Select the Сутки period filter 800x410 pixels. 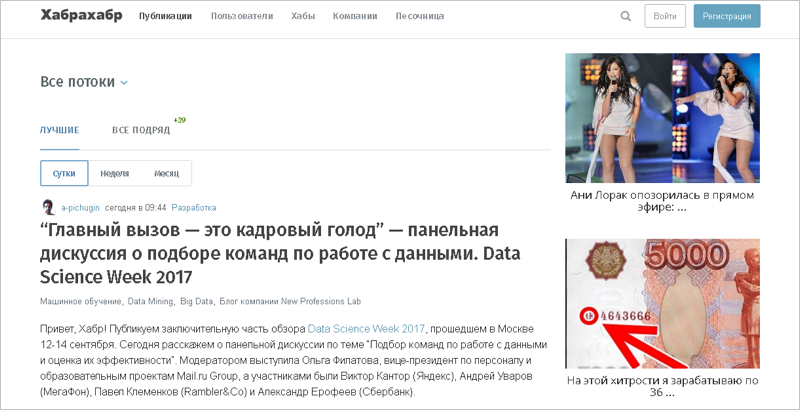click(x=64, y=173)
